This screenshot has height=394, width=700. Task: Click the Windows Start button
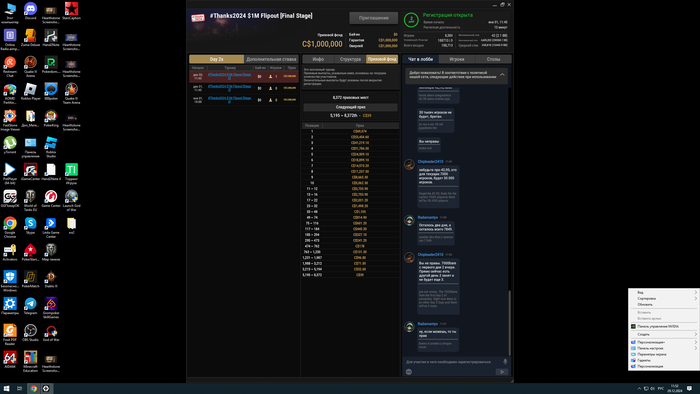[x=6, y=389]
